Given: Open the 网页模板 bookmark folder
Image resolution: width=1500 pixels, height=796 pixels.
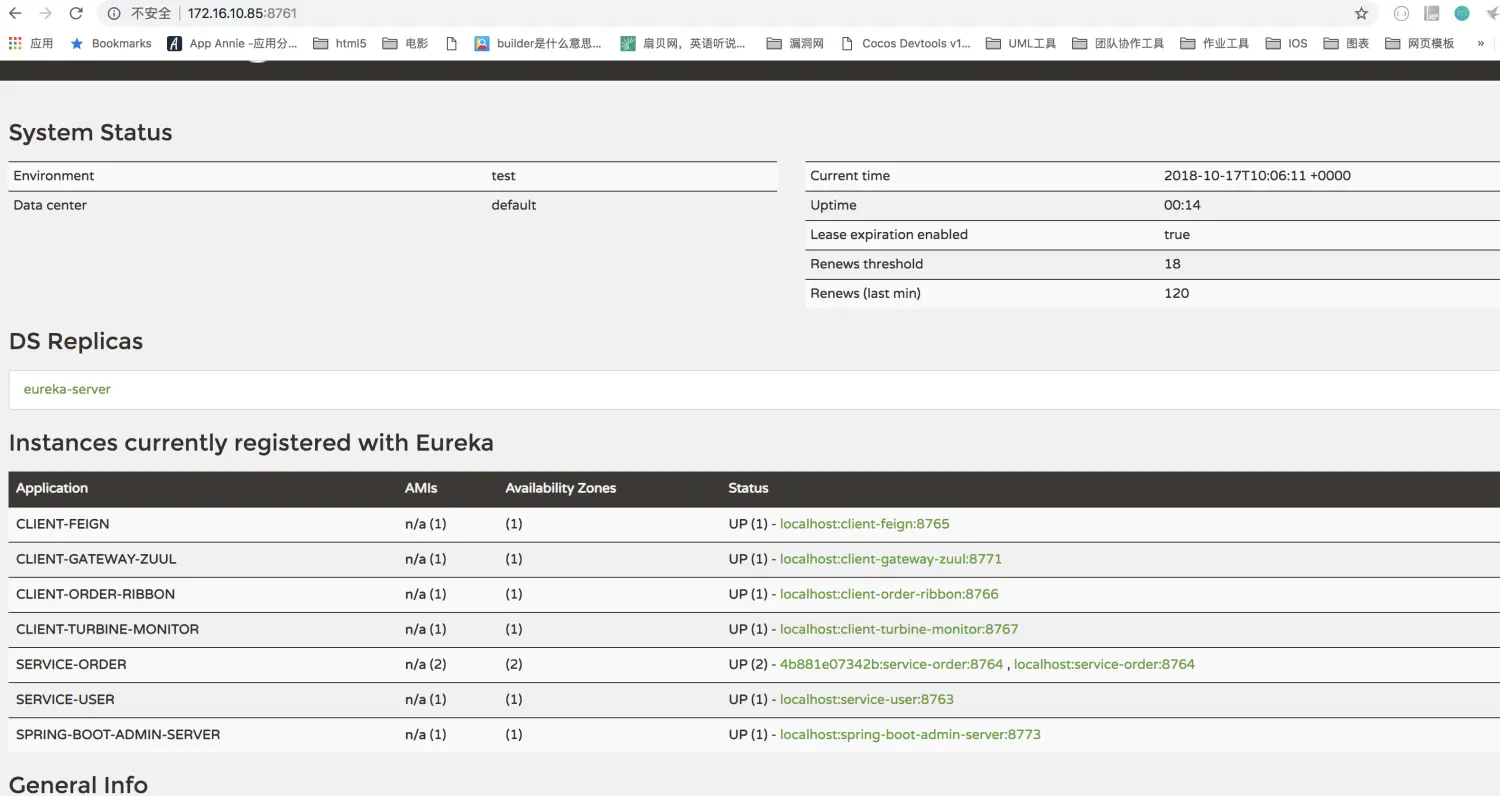Looking at the screenshot, I should click(1420, 43).
